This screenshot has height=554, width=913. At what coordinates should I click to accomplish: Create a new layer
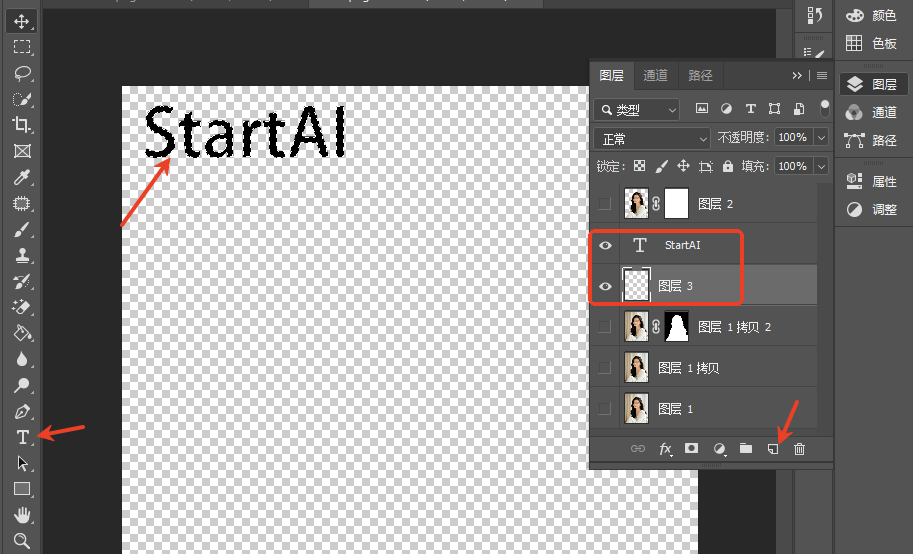point(773,449)
